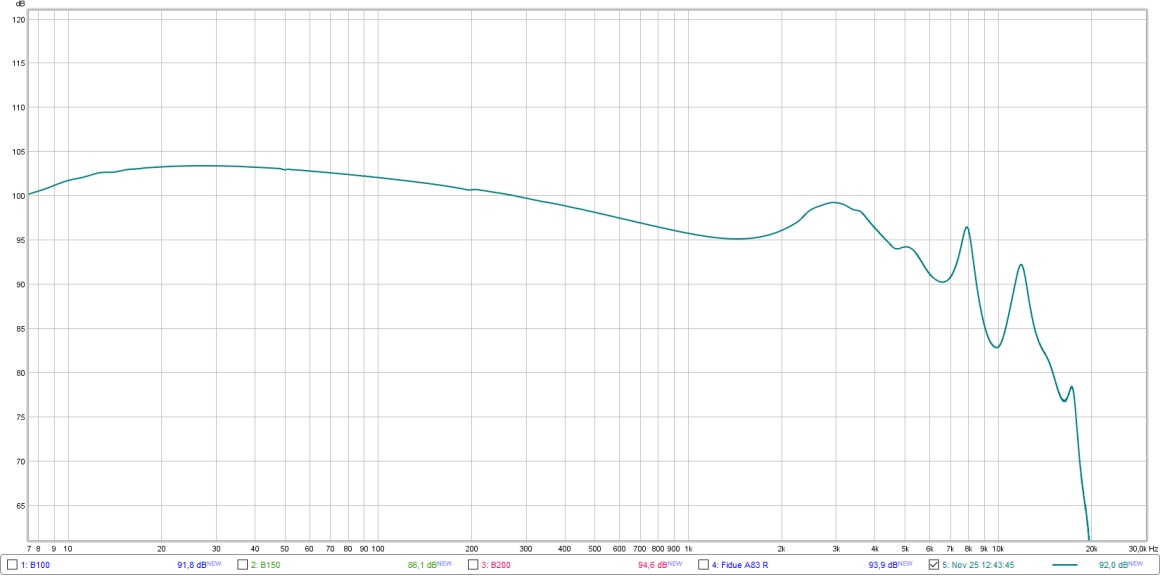The height and width of the screenshot is (576, 1160).
Task: Tick the 3: B200 trace checkbox
Action: [473, 565]
